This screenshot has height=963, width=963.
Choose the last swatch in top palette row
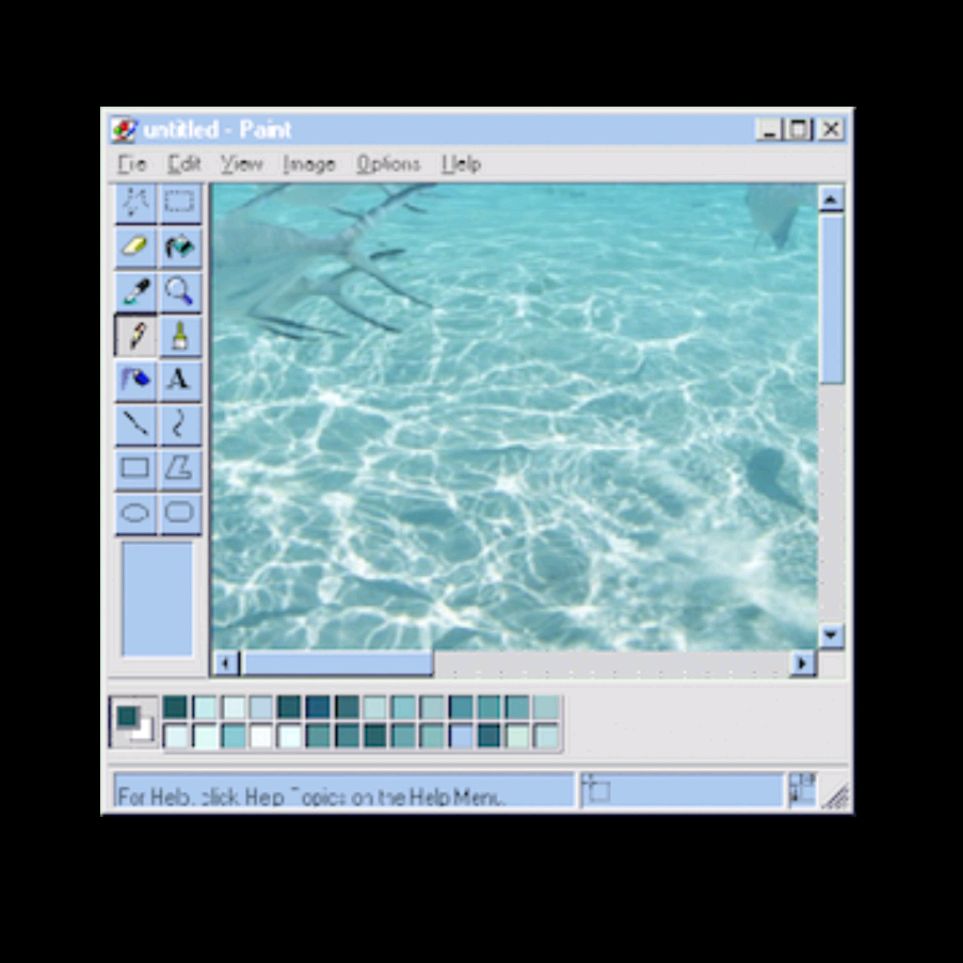546,707
